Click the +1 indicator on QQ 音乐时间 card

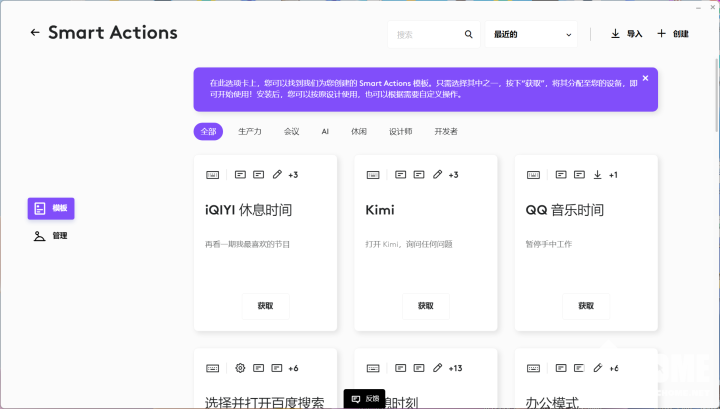tap(613, 175)
